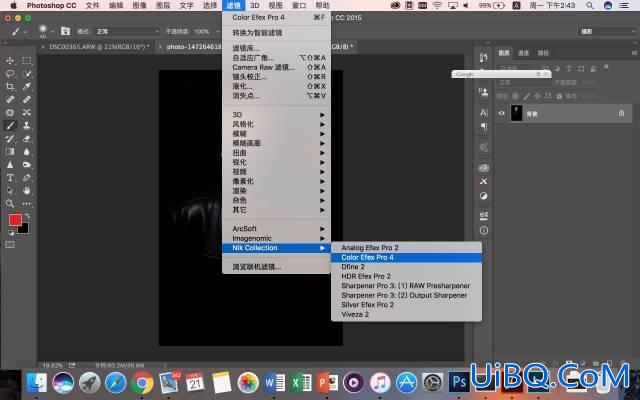
Task: Open Finder from the Dock
Action: [x=36, y=383]
